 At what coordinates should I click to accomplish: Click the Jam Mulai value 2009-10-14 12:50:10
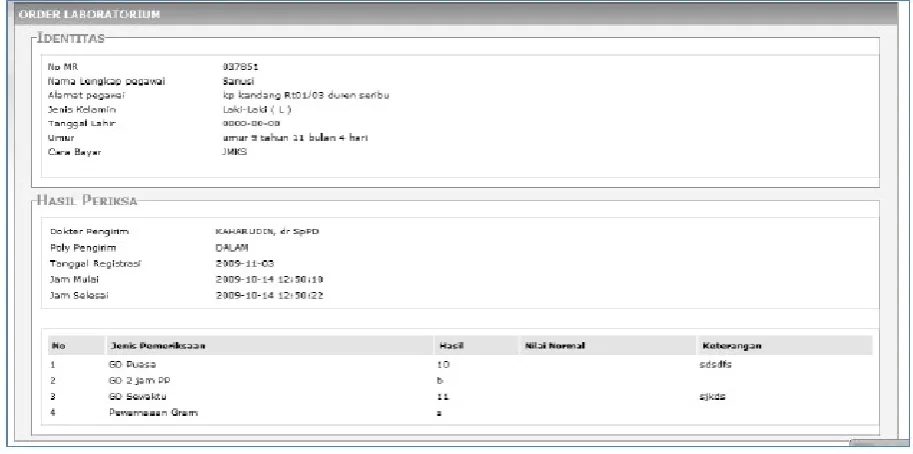pos(269,279)
